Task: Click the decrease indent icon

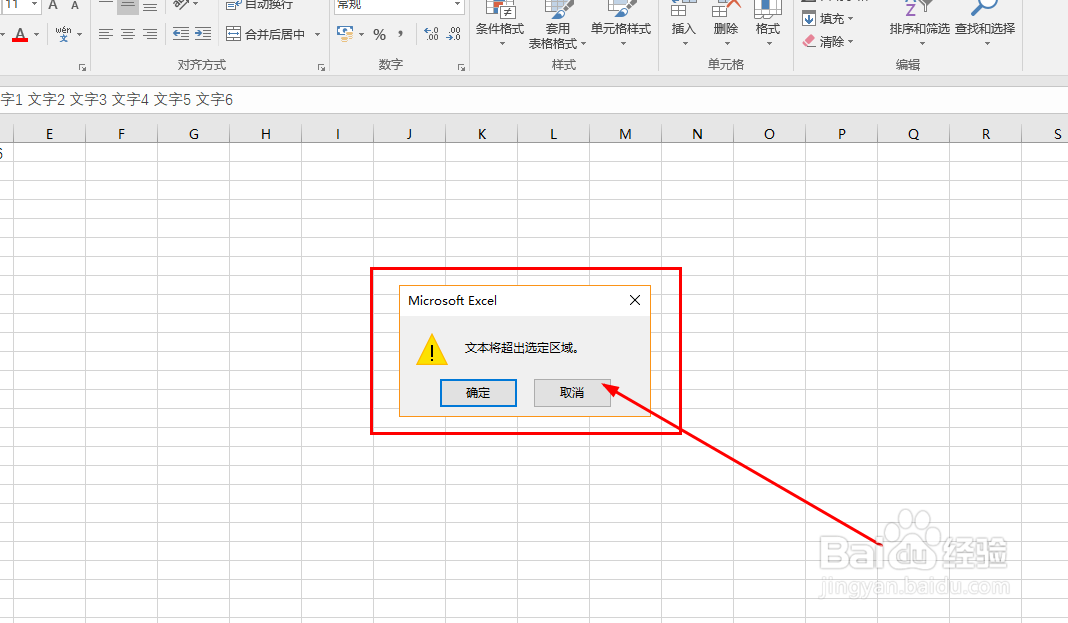Action: 181,34
